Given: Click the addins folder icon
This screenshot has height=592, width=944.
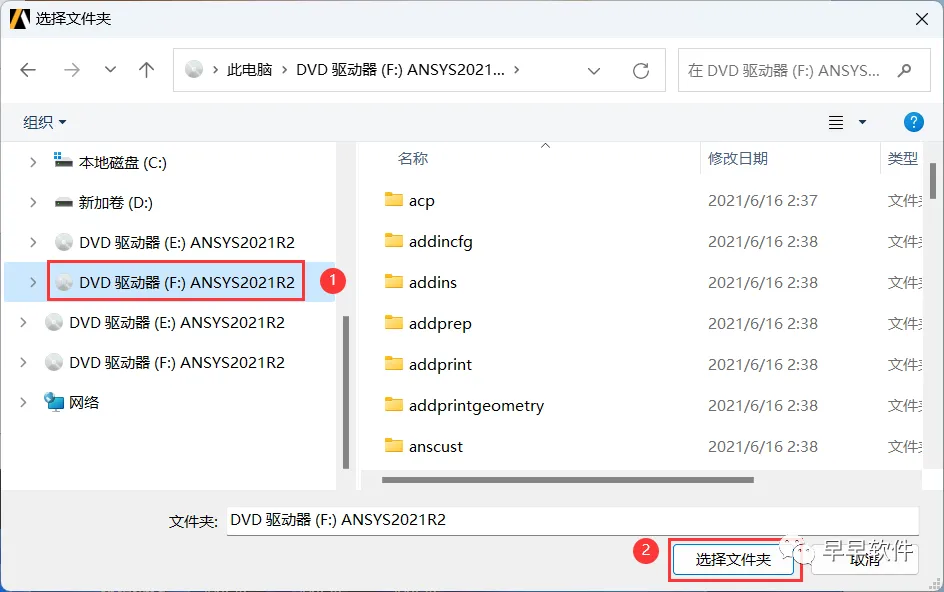Looking at the screenshot, I should 394,281.
